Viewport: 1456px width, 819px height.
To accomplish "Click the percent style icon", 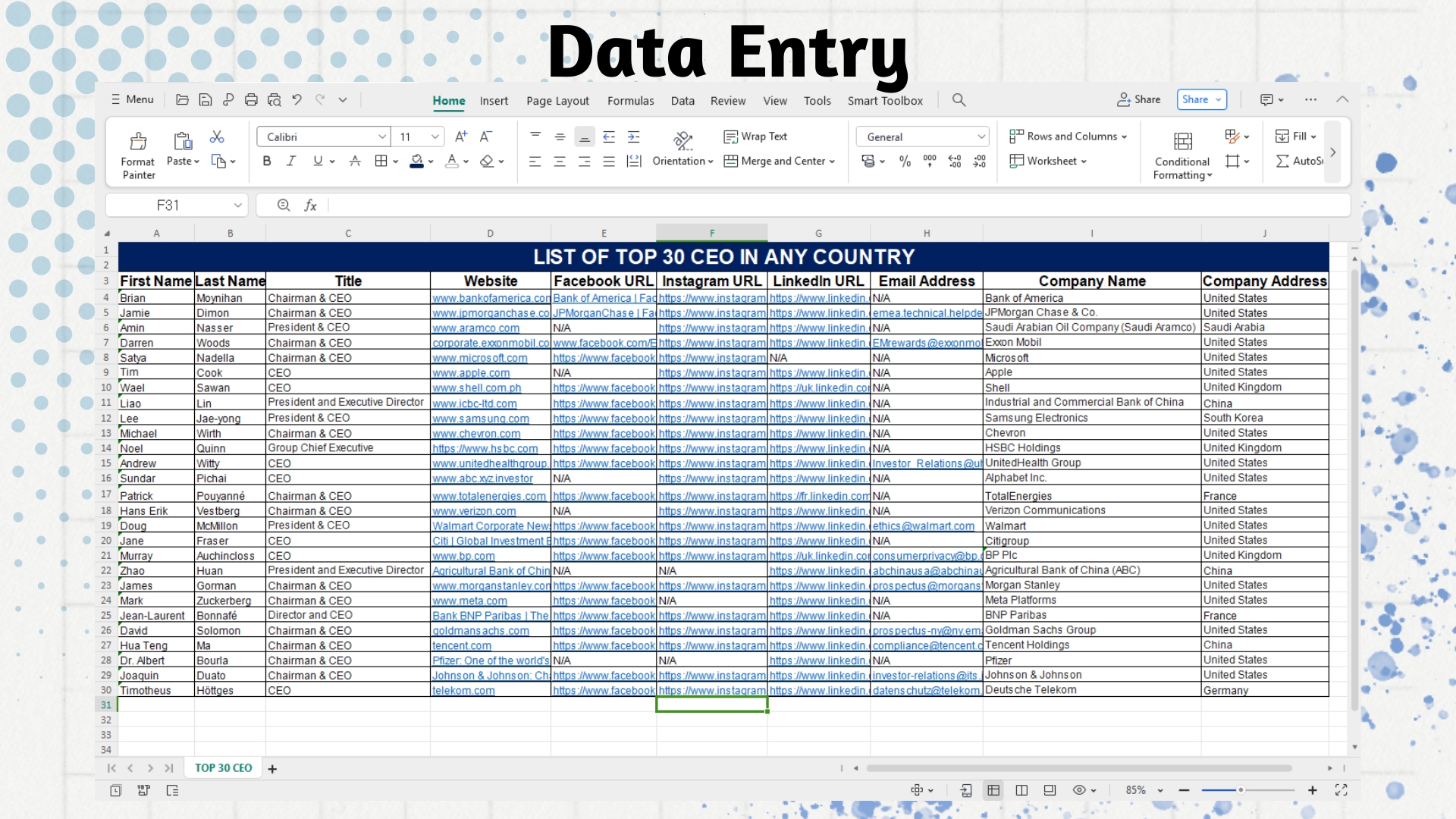I will pos(905,162).
